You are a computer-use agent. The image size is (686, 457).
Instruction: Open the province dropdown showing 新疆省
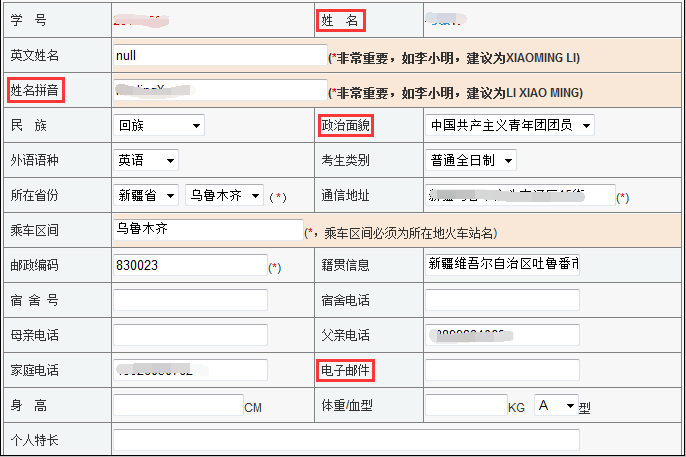coord(146,195)
